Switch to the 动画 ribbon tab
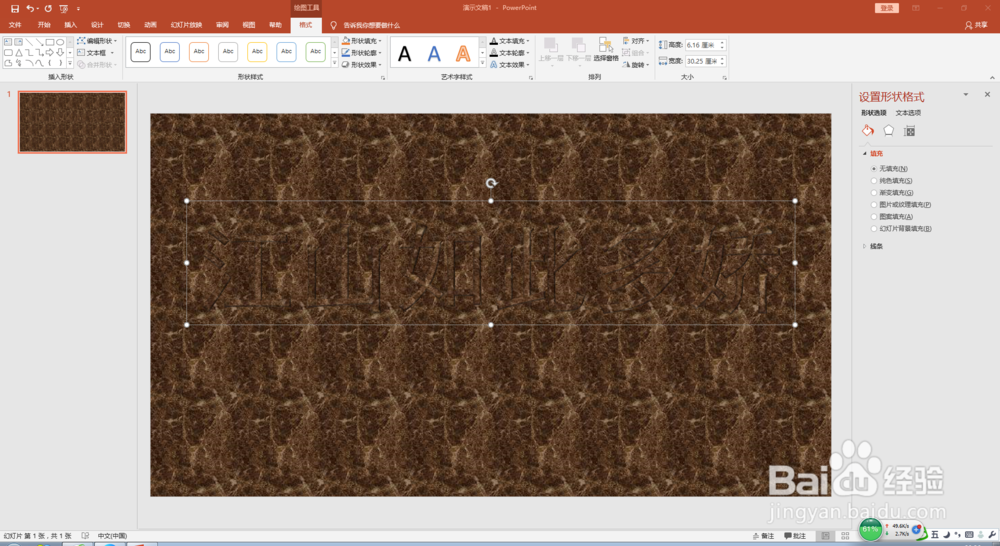The image size is (1000, 546). (151, 25)
